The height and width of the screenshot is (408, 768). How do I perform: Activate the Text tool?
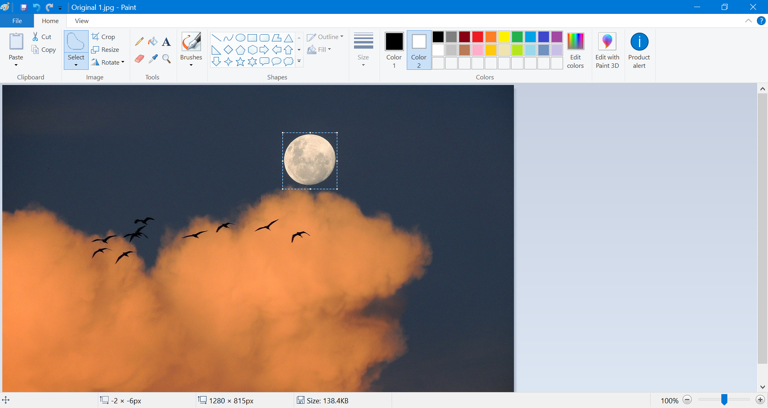[166, 42]
